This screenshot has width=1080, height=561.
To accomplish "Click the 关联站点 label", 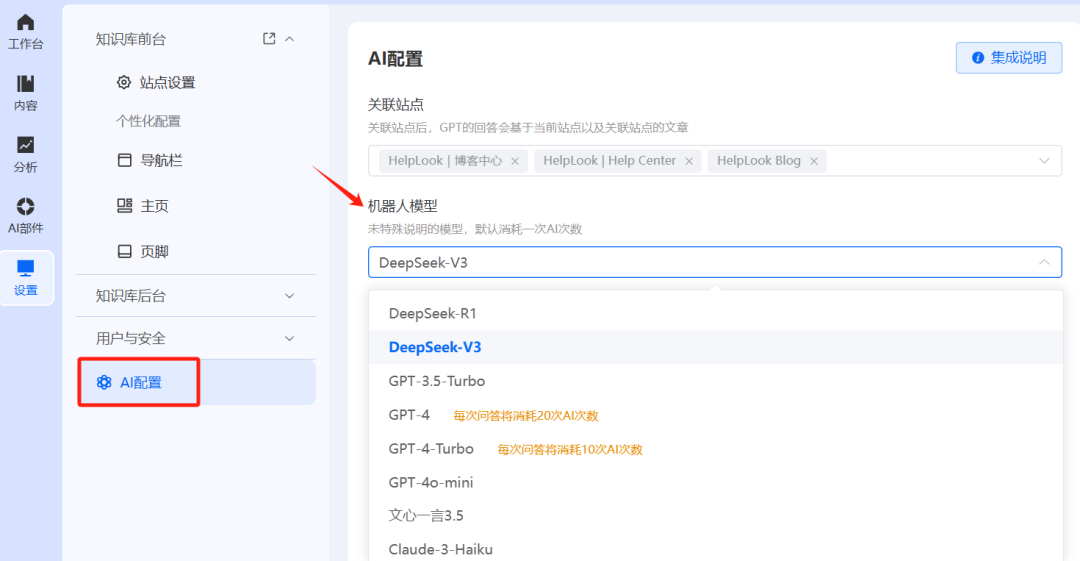I will (x=395, y=105).
